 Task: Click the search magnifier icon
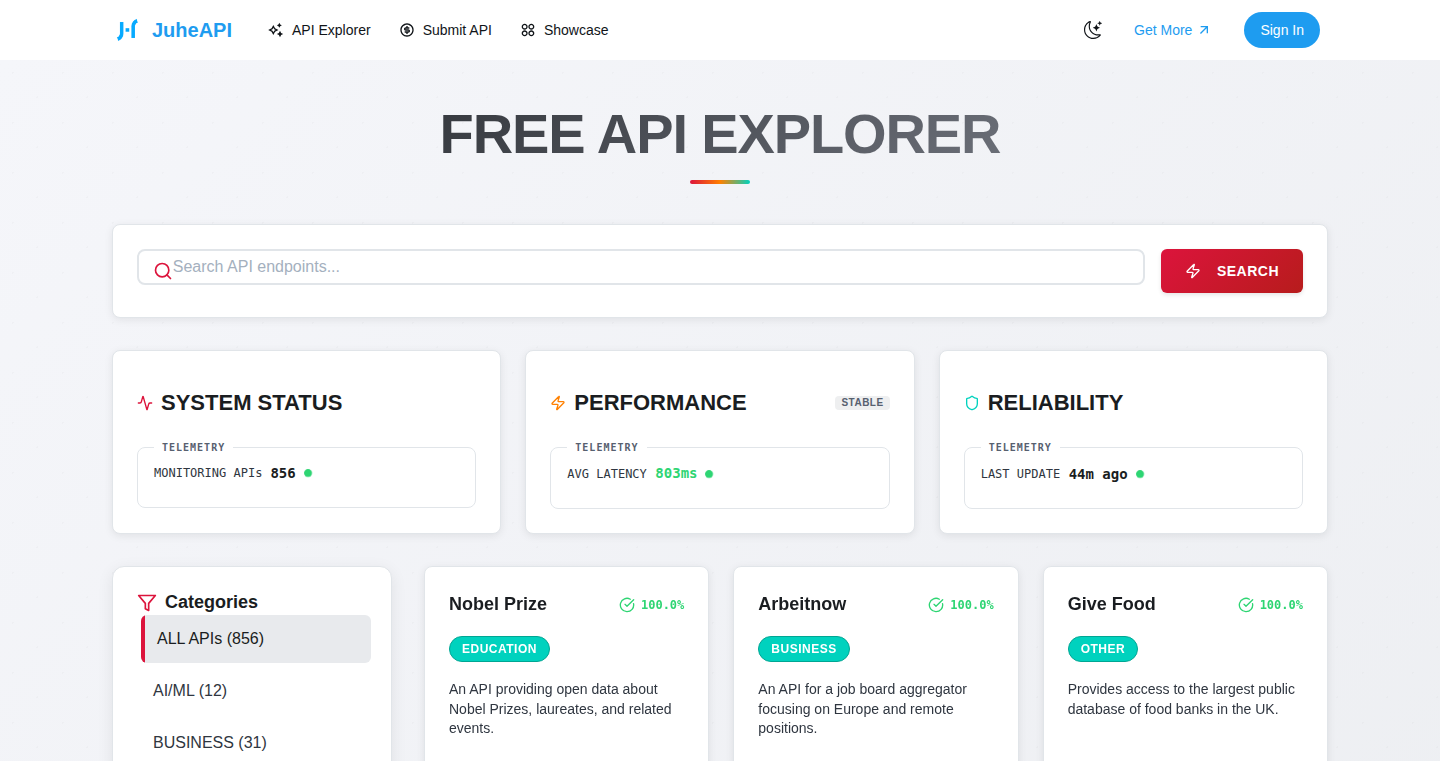point(162,271)
